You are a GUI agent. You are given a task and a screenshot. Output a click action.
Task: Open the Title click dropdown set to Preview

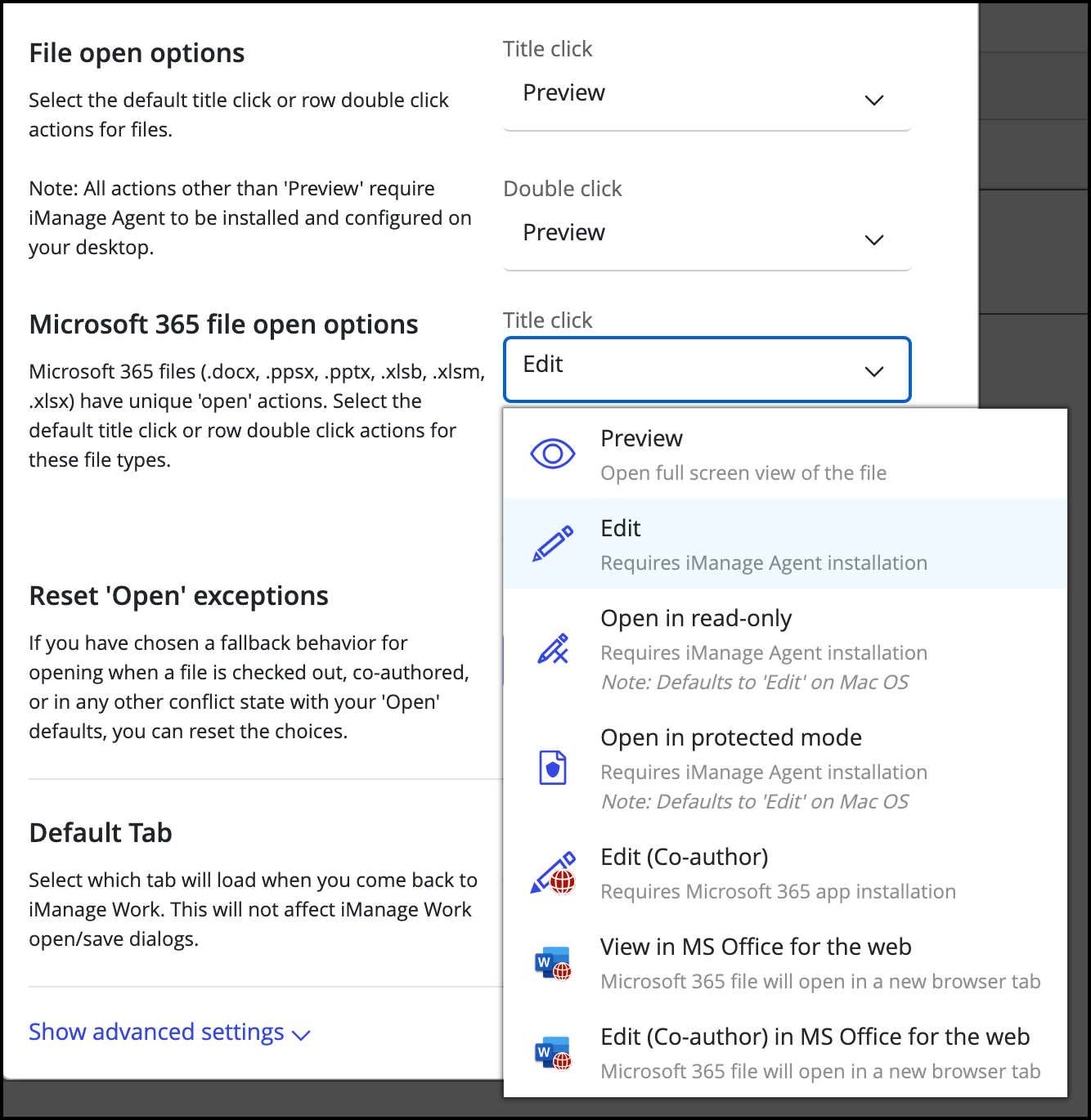click(707, 92)
